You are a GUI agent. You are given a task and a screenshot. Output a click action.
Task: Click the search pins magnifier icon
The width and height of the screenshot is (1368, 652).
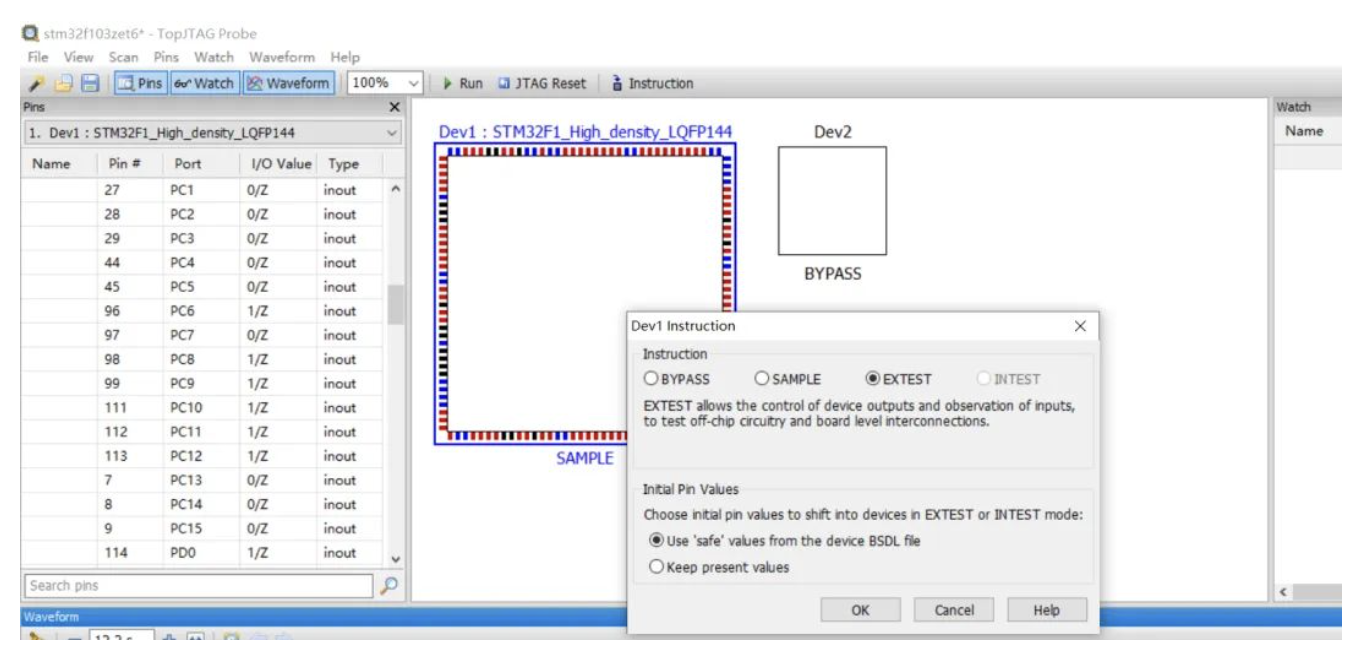390,586
